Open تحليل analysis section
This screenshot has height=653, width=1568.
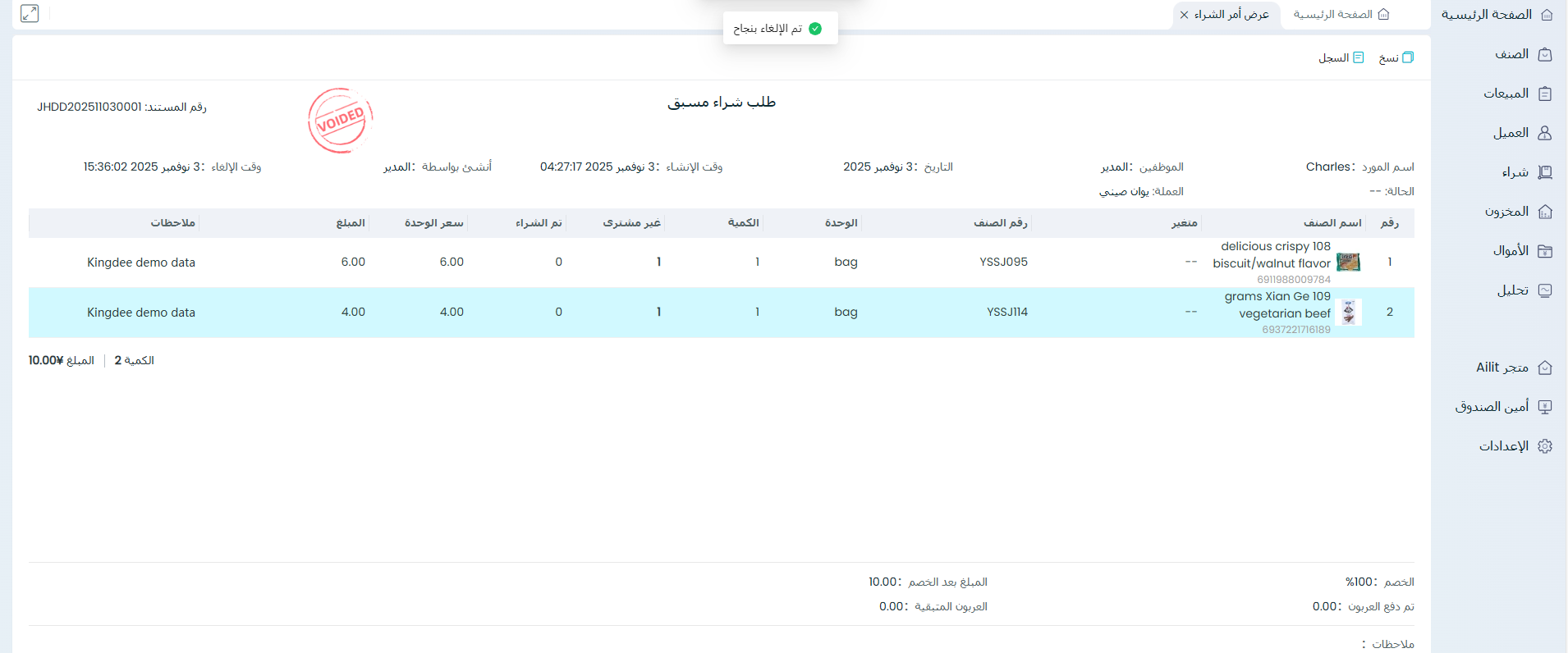1524,290
